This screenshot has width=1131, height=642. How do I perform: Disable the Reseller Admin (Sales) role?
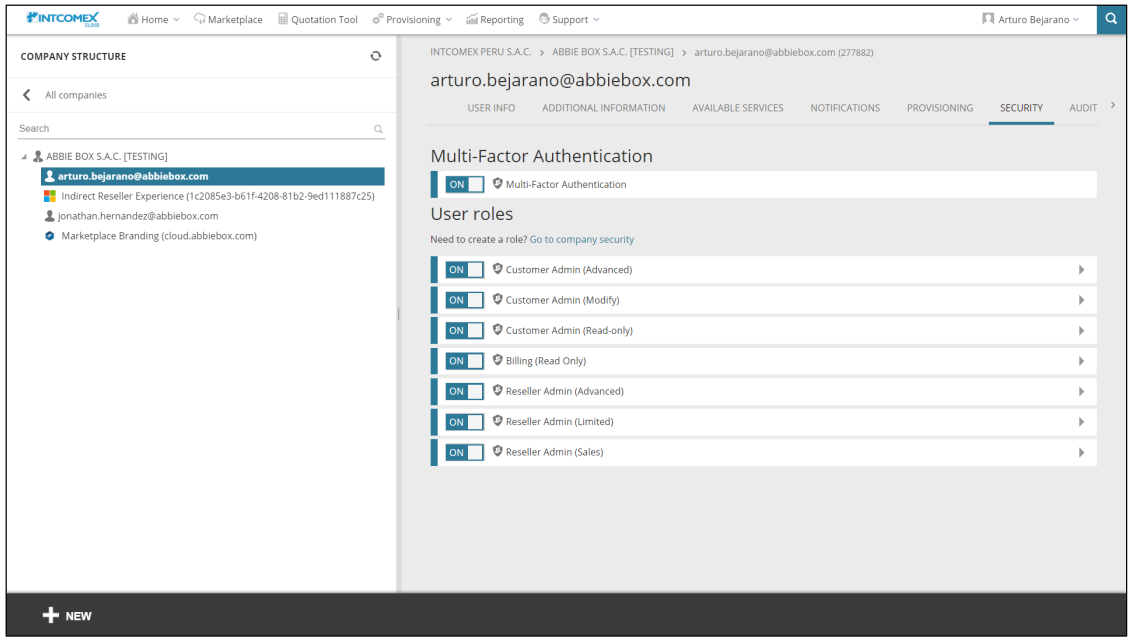(x=465, y=452)
